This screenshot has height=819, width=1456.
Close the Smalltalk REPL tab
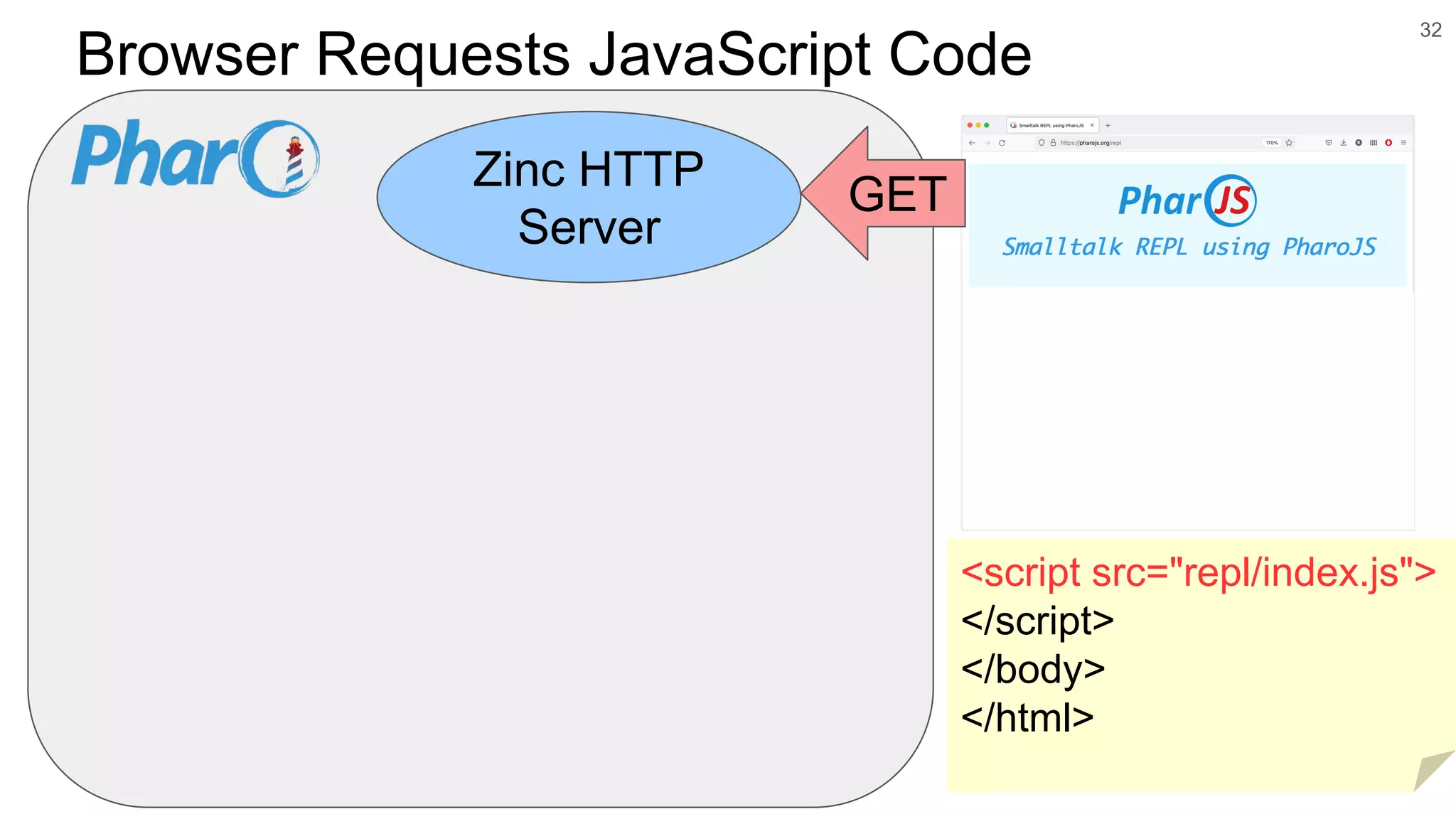(1092, 125)
